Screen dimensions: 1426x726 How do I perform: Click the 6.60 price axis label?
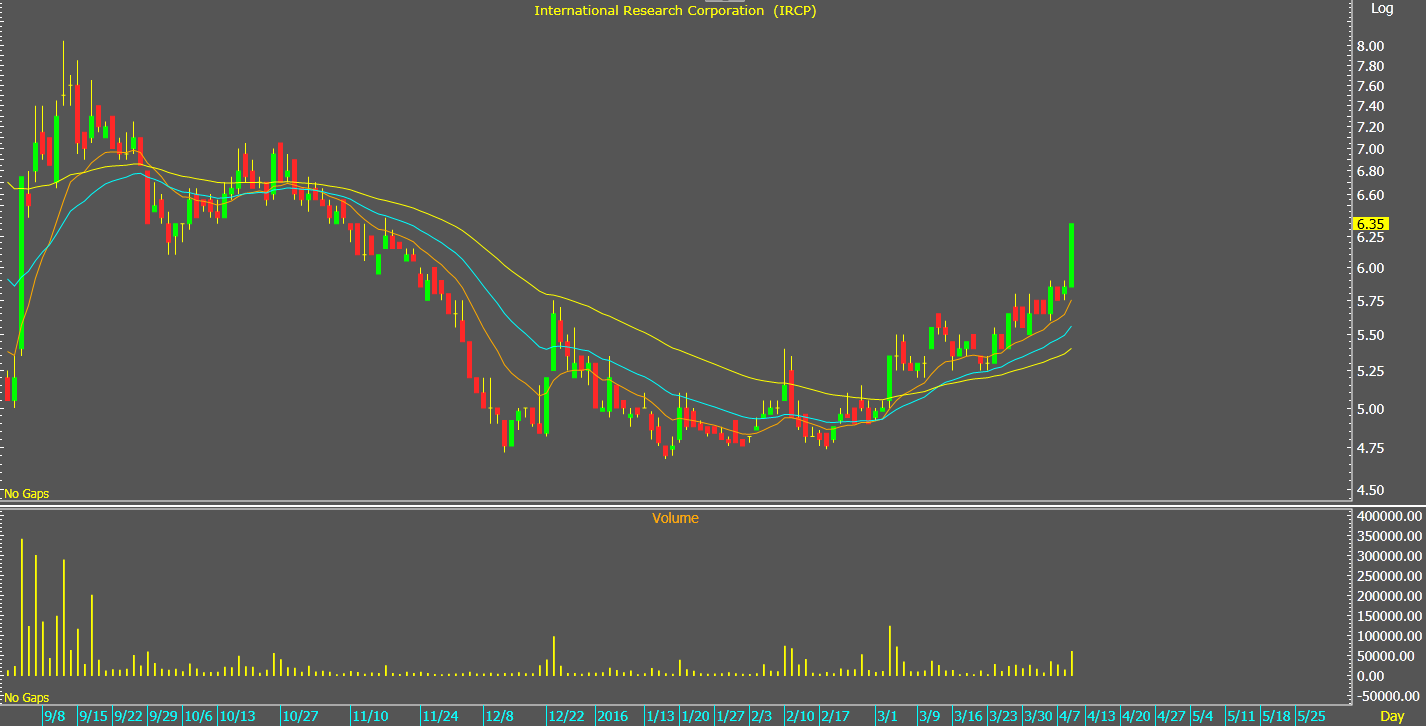coord(1371,195)
